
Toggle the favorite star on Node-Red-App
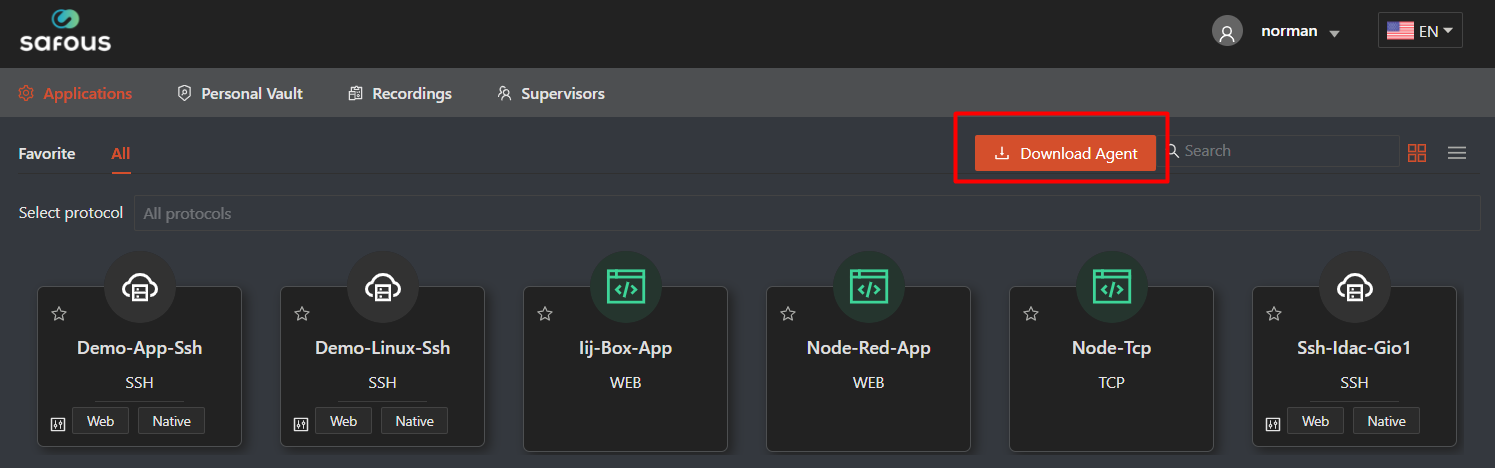pos(788,314)
